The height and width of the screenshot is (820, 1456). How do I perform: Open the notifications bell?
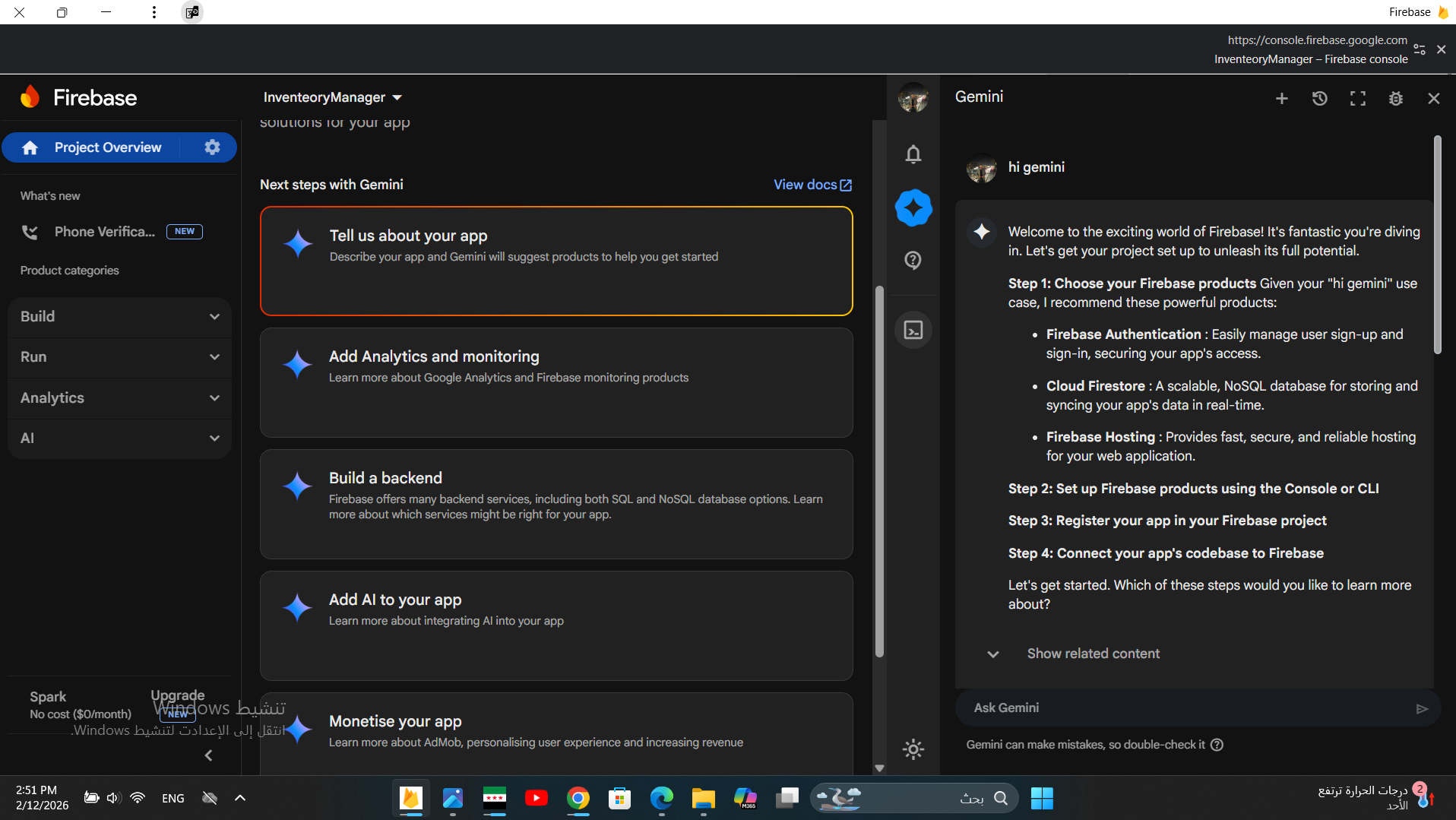point(913,154)
